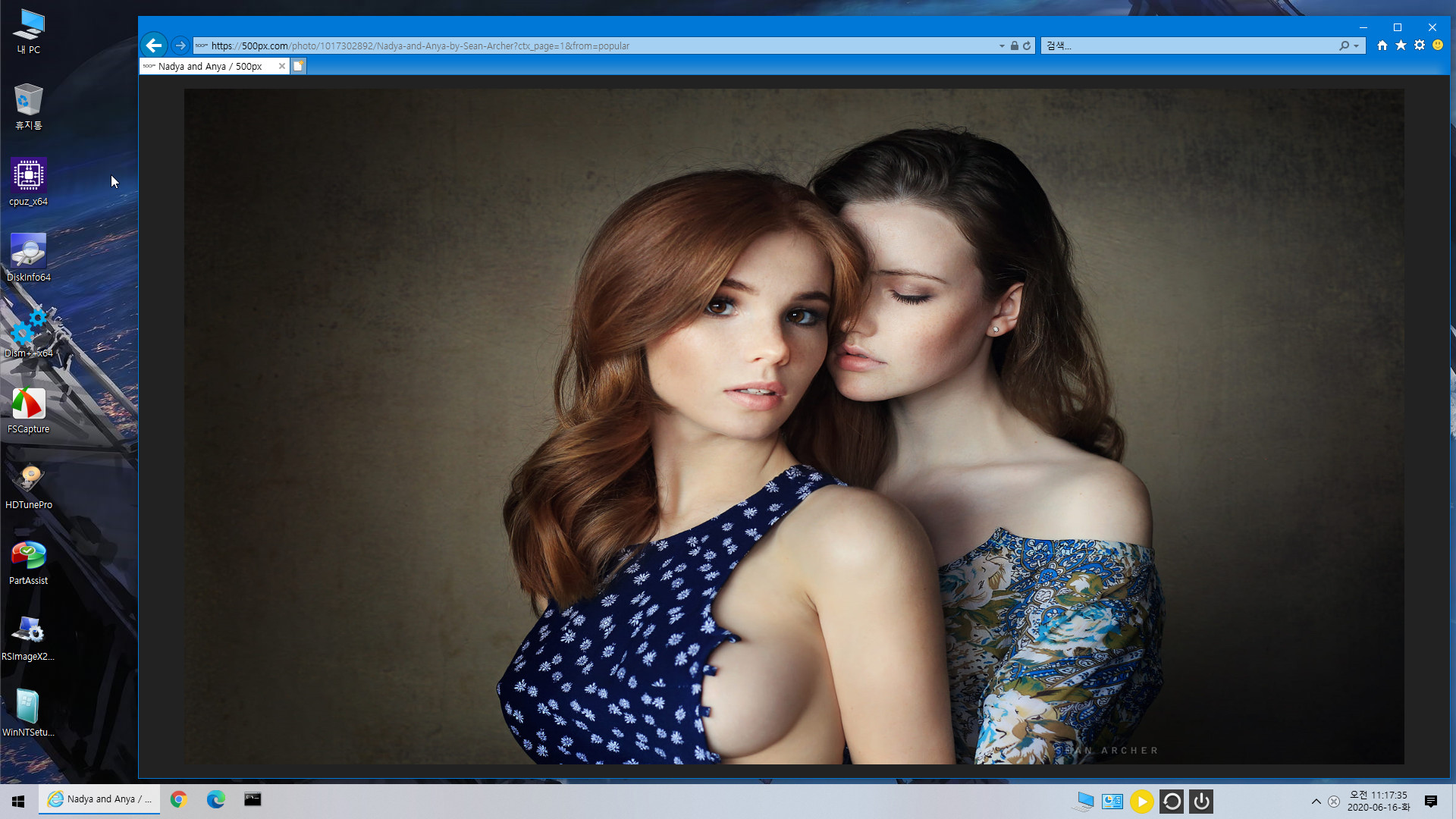Expand the search provider dropdown arrow
The height and width of the screenshot is (819, 1456).
[1357, 46]
